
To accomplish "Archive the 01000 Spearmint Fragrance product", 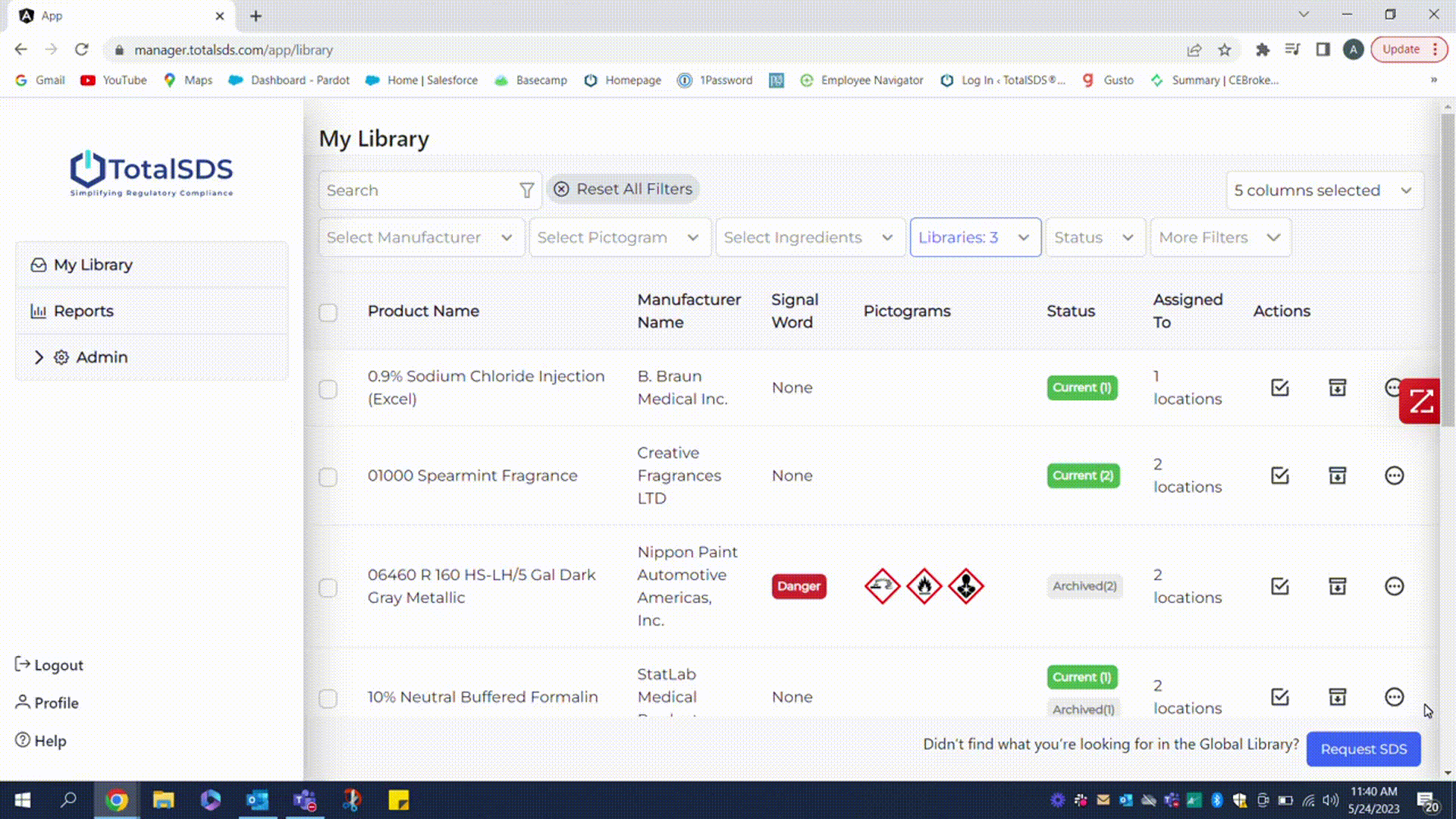I will coord(1337,475).
